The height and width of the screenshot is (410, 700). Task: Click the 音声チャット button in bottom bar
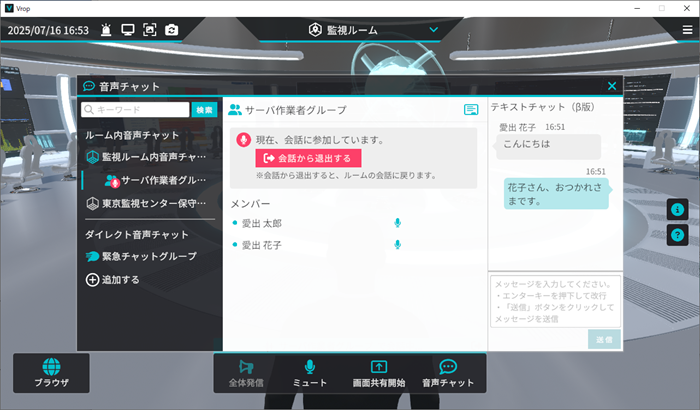[448, 374]
